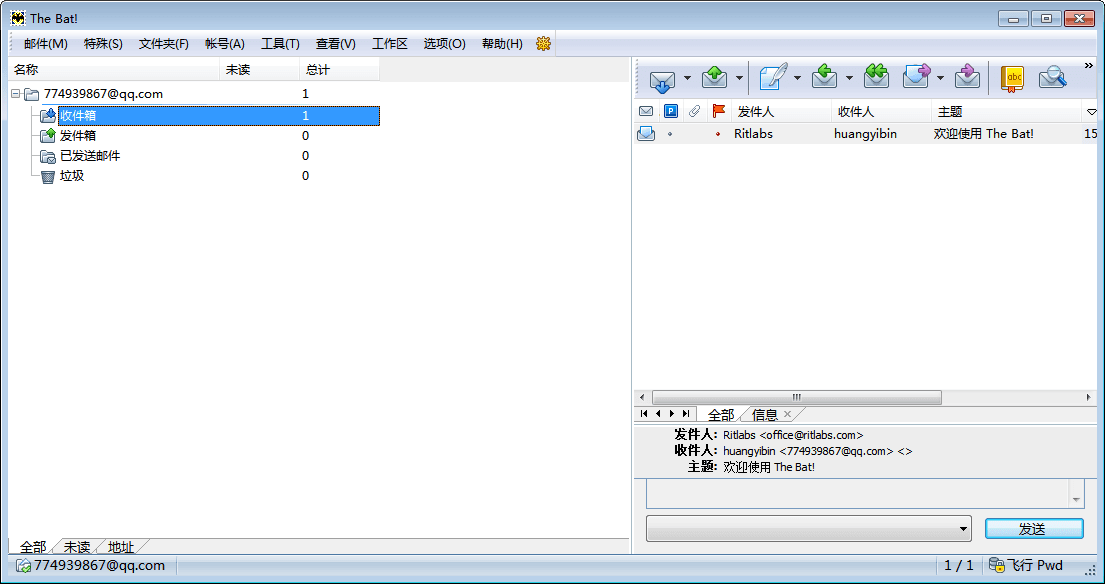Open the address book icon
The image size is (1105, 584).
tap(1012, 78)
